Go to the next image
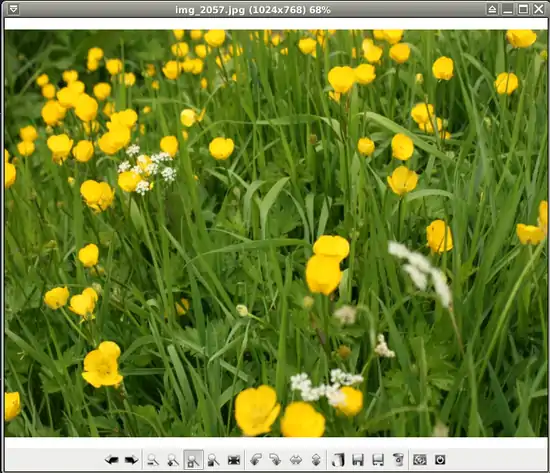 click(132, 460)
